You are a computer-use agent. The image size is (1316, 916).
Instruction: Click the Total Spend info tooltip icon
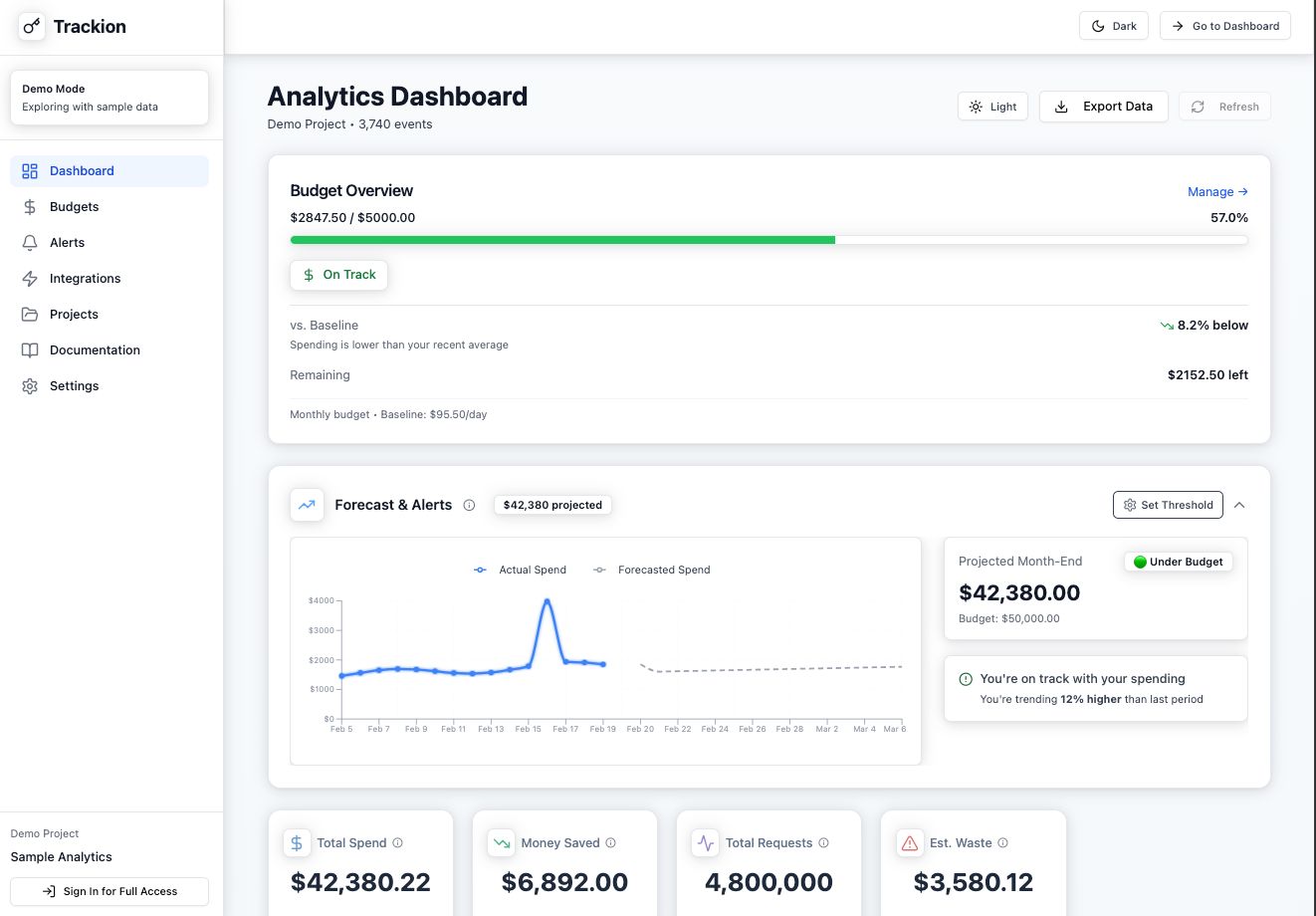pyautogui.click(x=397, y=842)
